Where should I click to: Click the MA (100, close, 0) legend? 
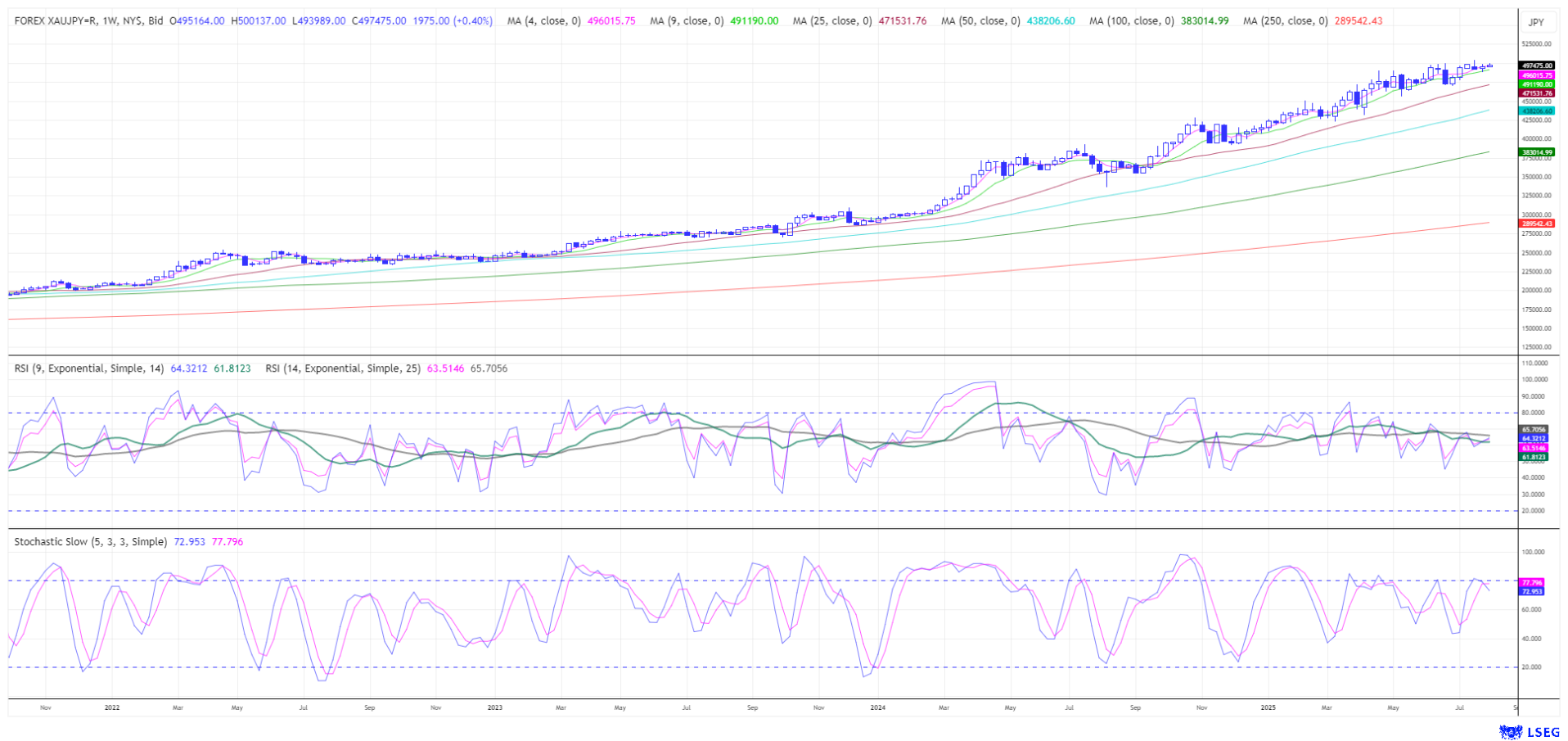click(1131, 21)
